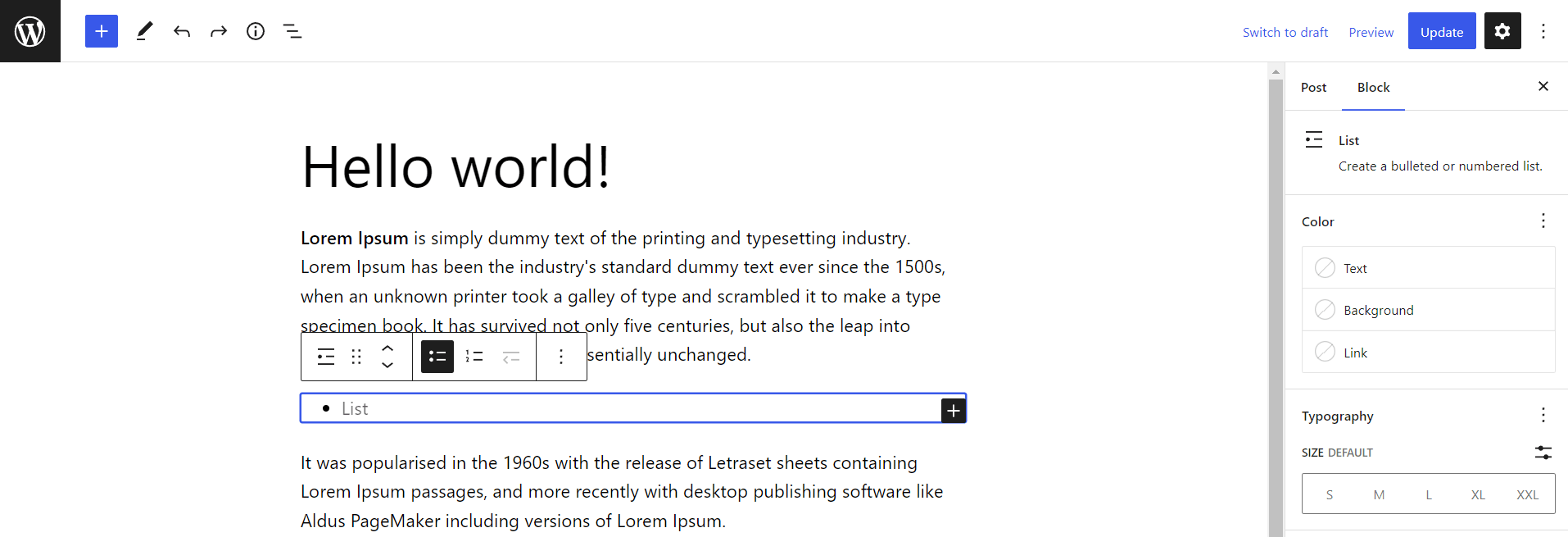Screen dimensions: 1568x537
Task: Click the Update button
Action: click(1441, 31)
